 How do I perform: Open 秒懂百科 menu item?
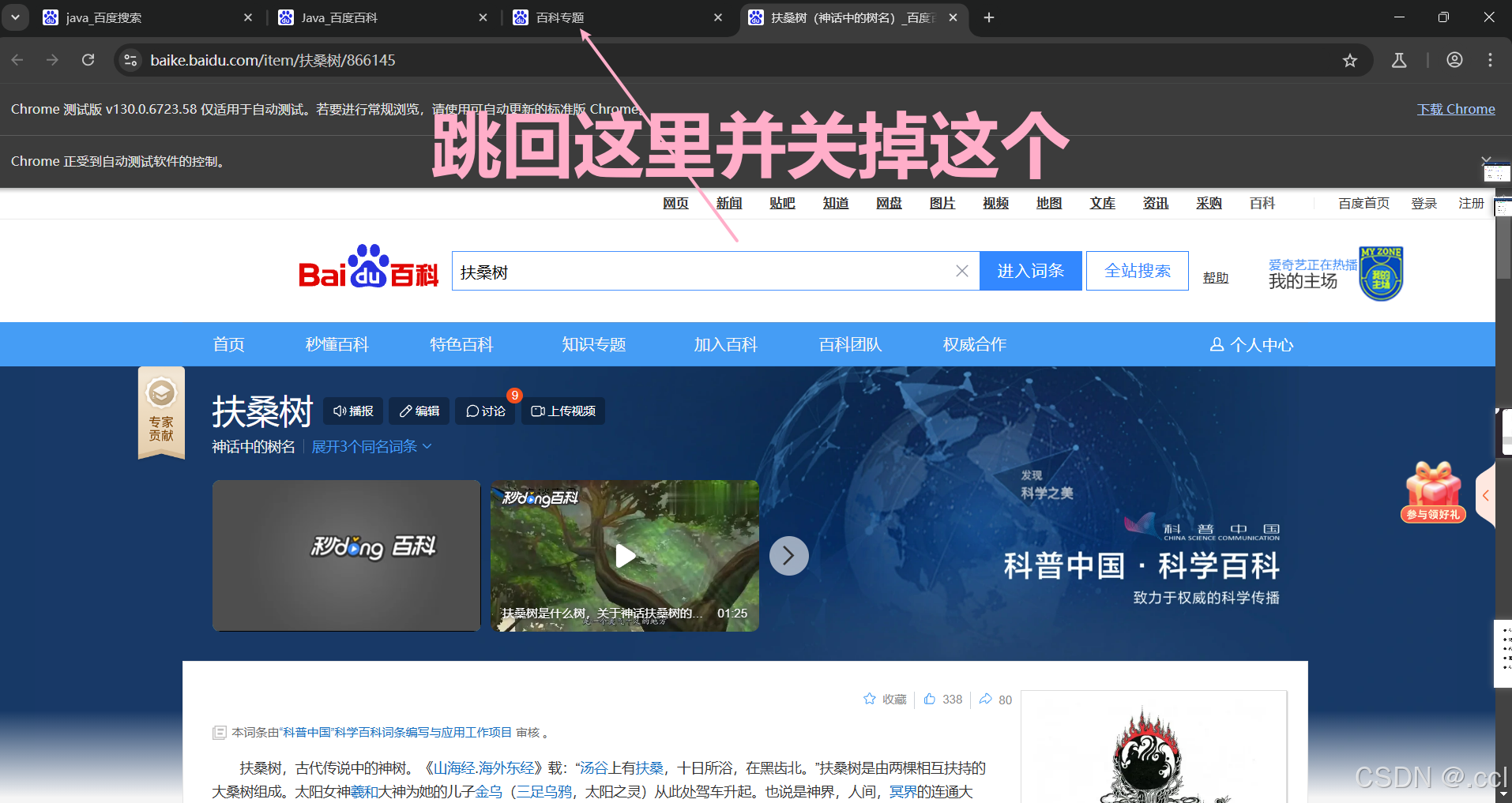tap(337, 344)
